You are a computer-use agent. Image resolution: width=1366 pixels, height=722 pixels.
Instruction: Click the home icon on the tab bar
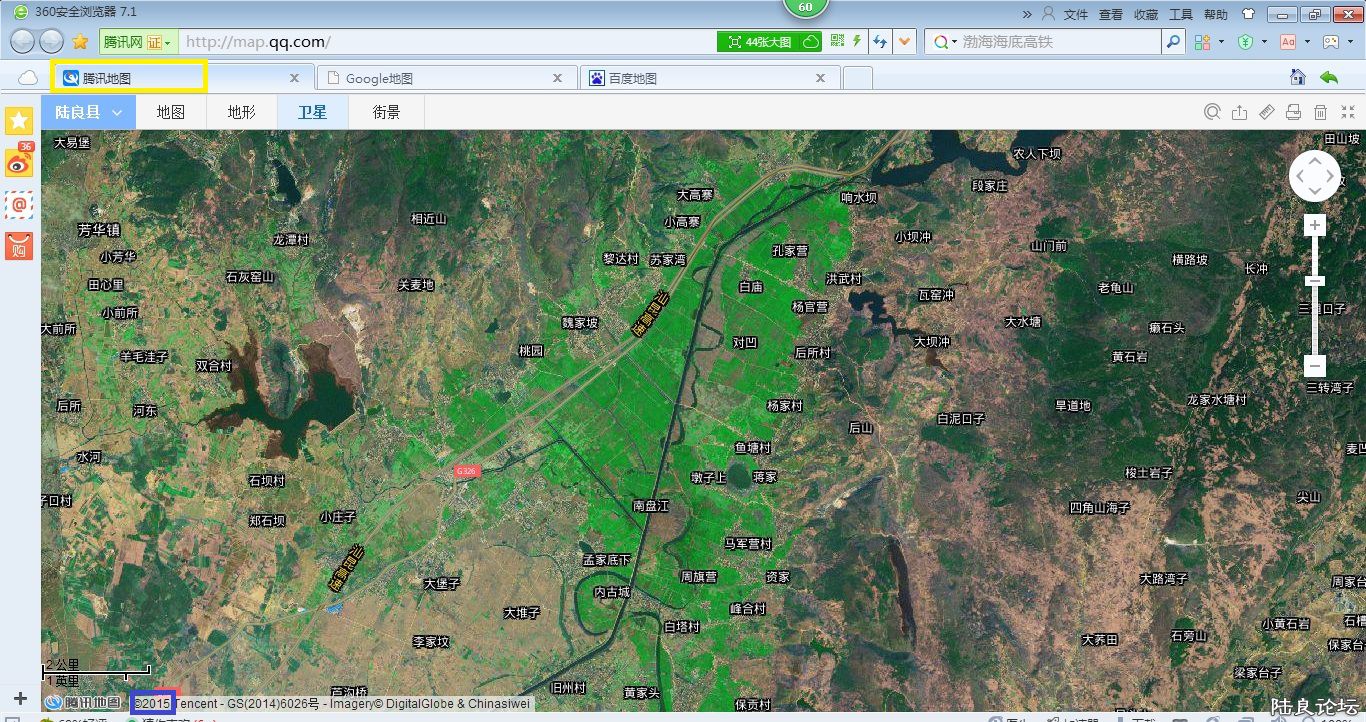point(1297,78)
